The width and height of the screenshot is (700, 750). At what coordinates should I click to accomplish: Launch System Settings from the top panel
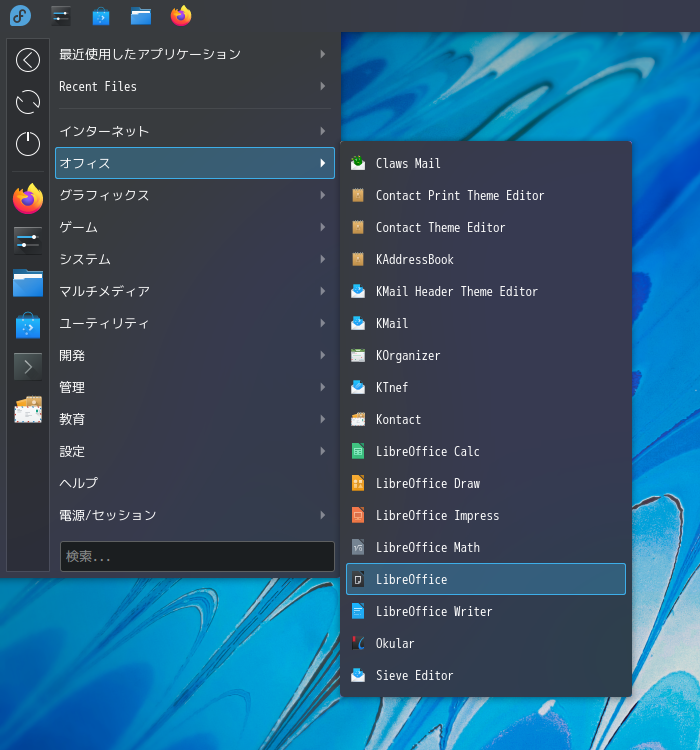61,16
